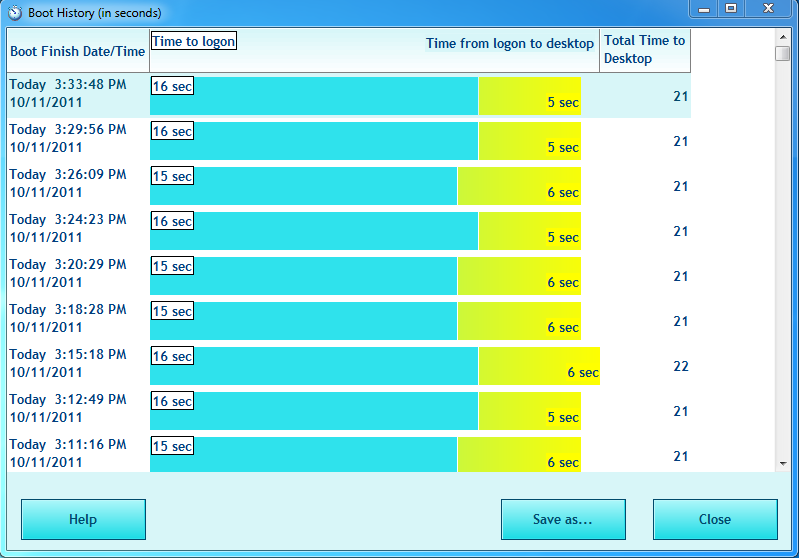Select the 3:12:49 PM boot entry

click(x=349, y=410)
